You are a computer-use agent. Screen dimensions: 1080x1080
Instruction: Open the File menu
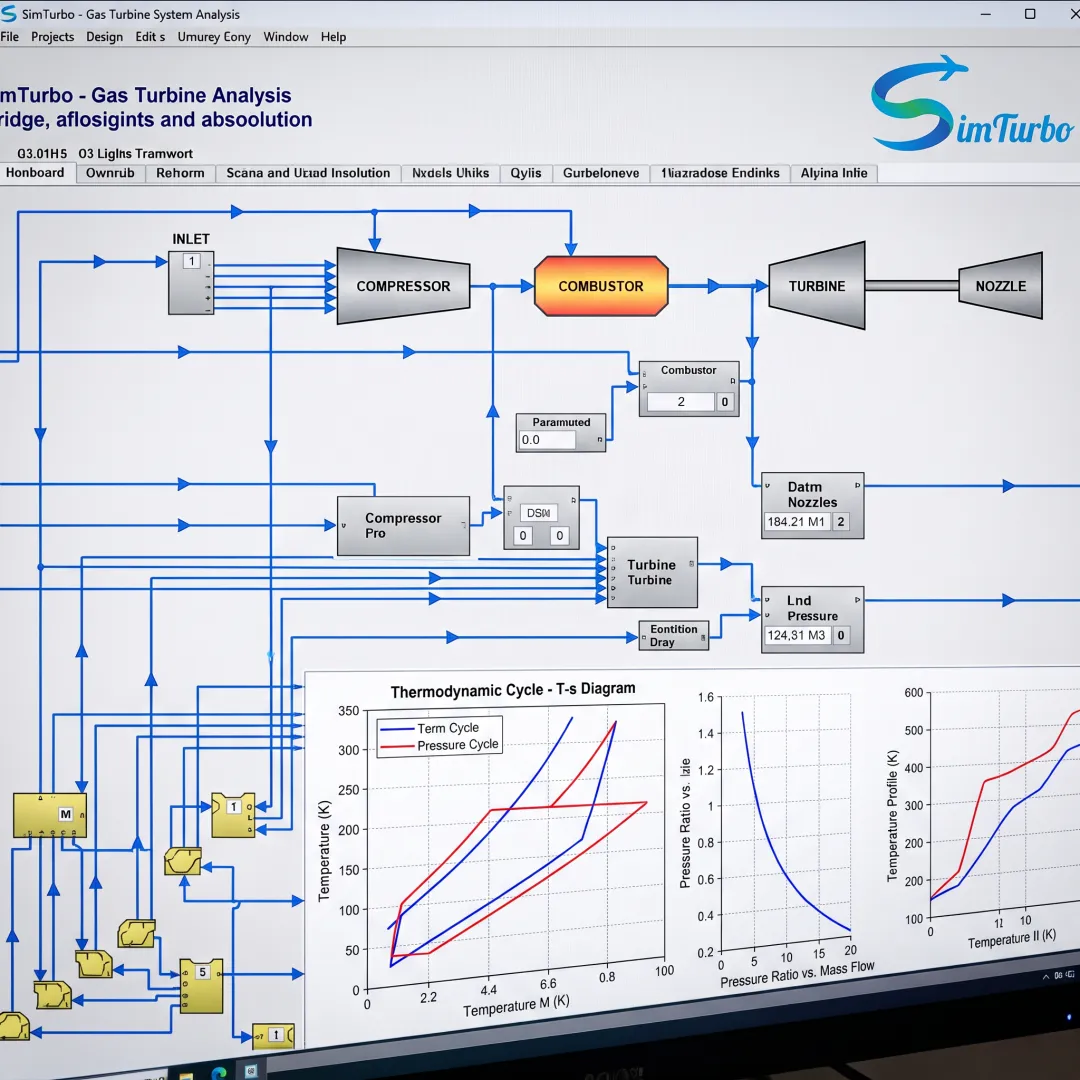tap(10, 37)
